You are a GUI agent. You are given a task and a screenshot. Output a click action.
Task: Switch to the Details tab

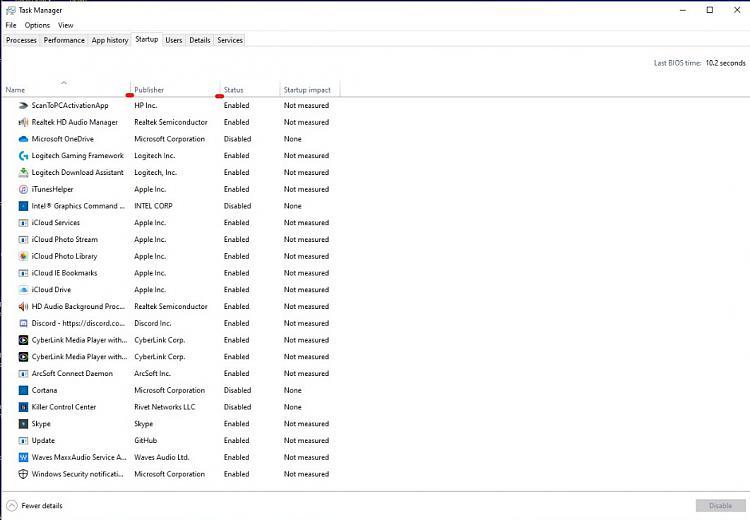199,40
